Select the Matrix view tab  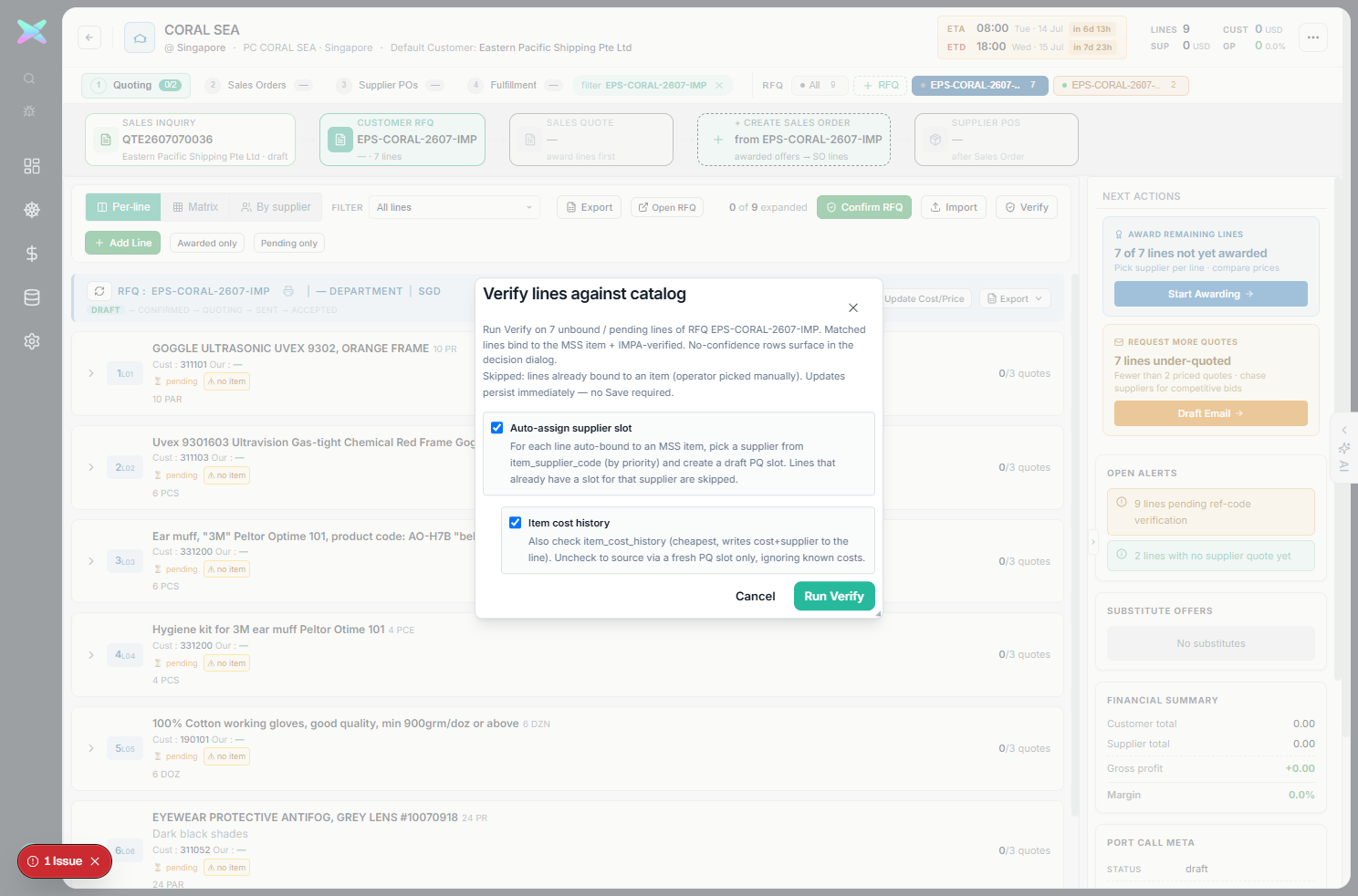[x=195, y=207]
